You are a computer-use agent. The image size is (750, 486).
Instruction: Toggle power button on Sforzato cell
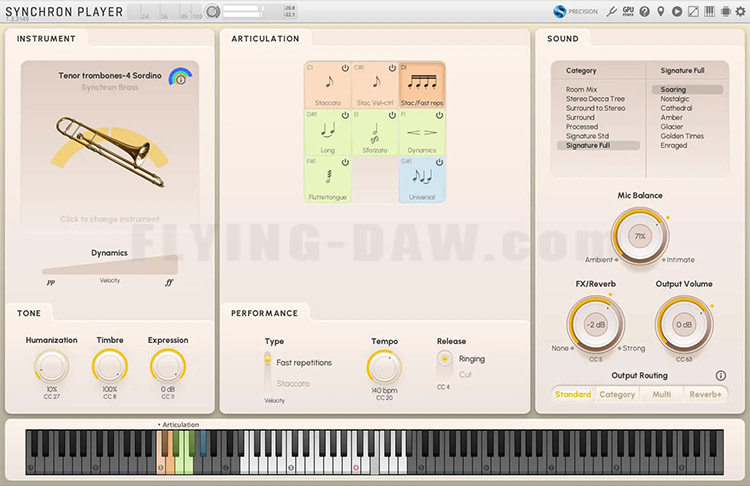[x=392, y=115]
